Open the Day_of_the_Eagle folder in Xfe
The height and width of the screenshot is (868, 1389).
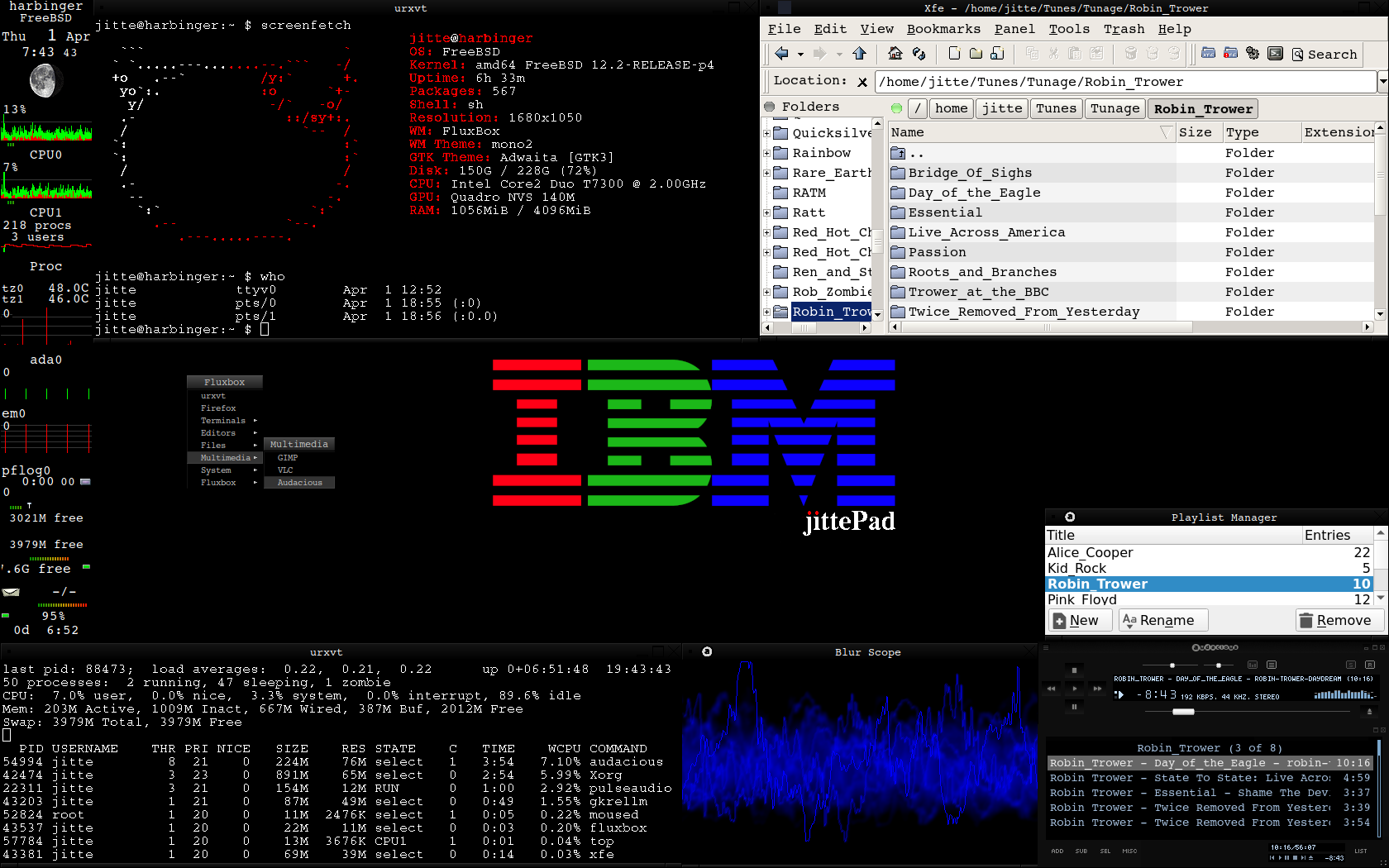974,193
